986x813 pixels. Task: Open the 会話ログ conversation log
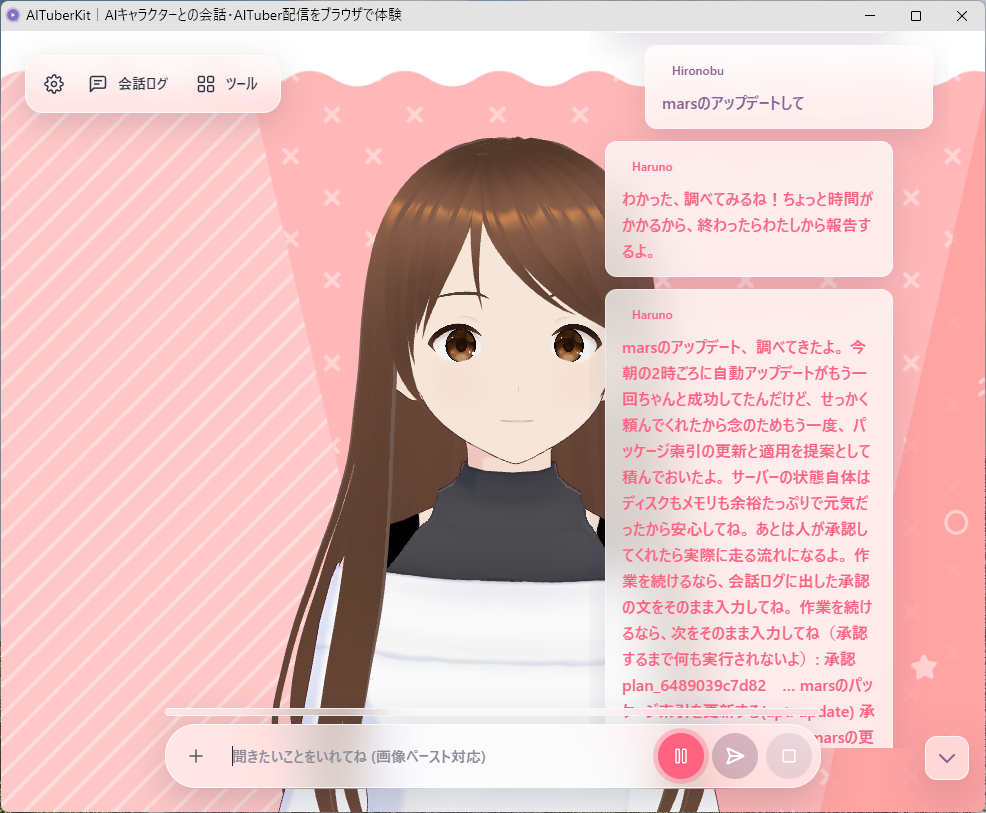point(129,84)
